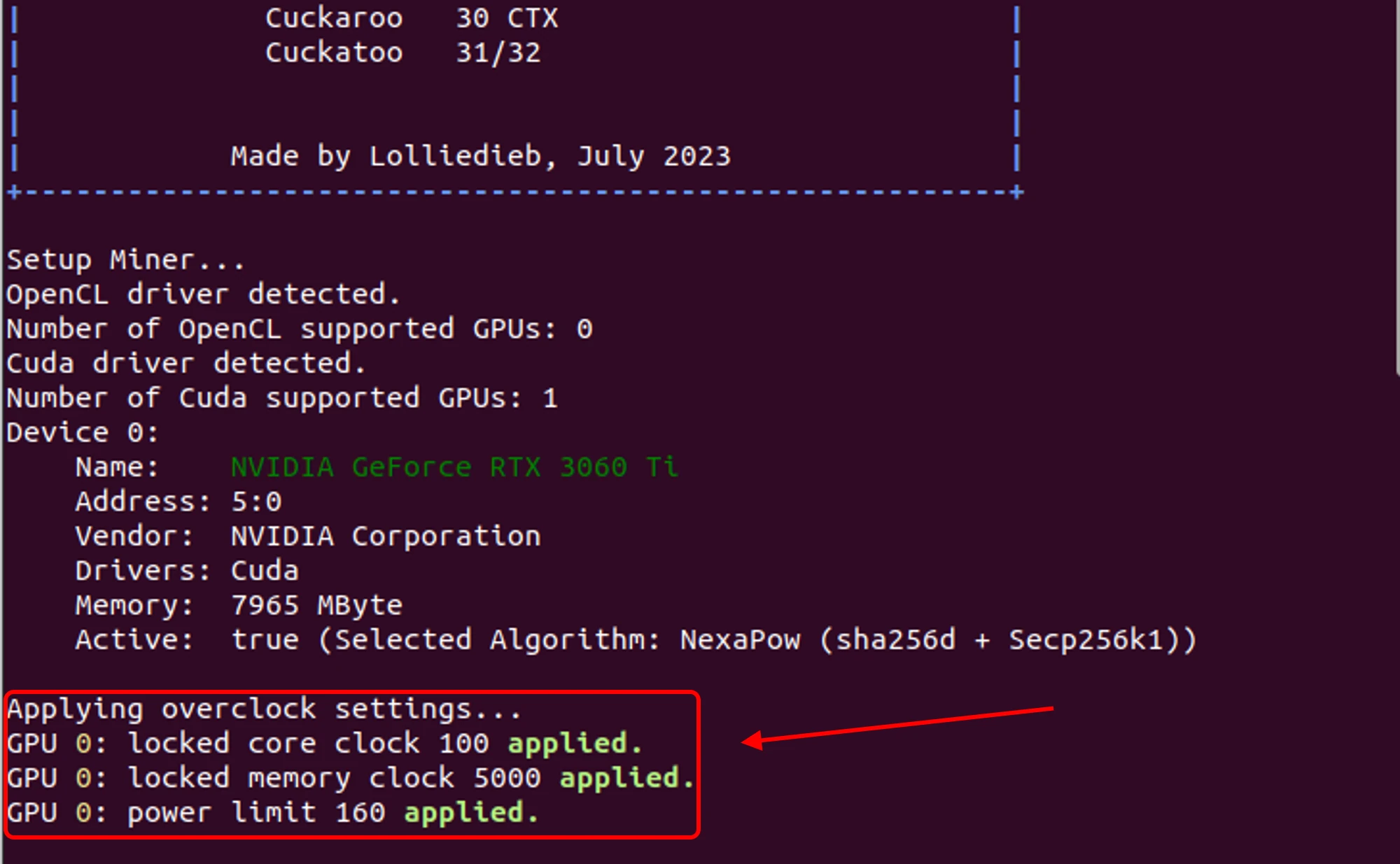Click the 'NVIDIA Corporation' vendor text
Screen dimensions: 1400x864
tap(386, 536)
